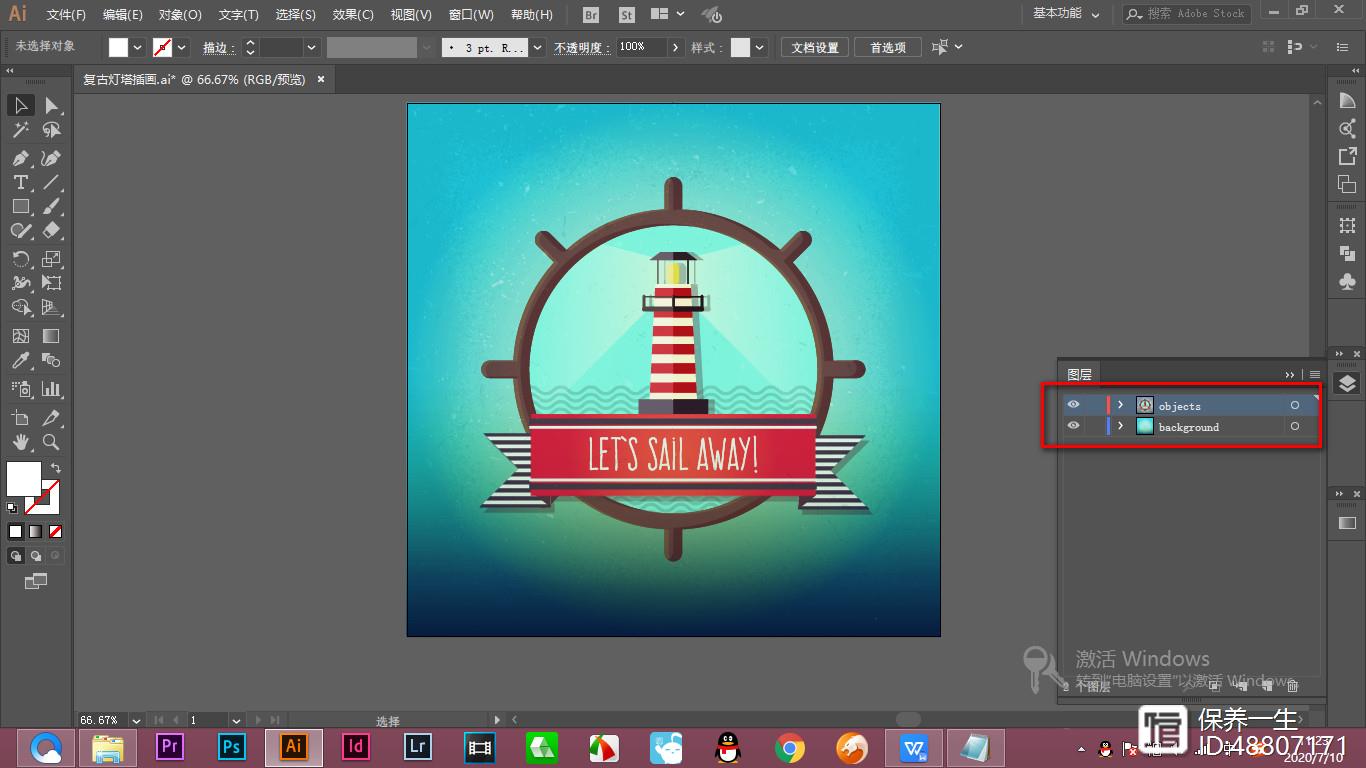The width and height of the screenshot is (1366, 768).
Task: Expand the objects layer
Action: point(1120,405)
